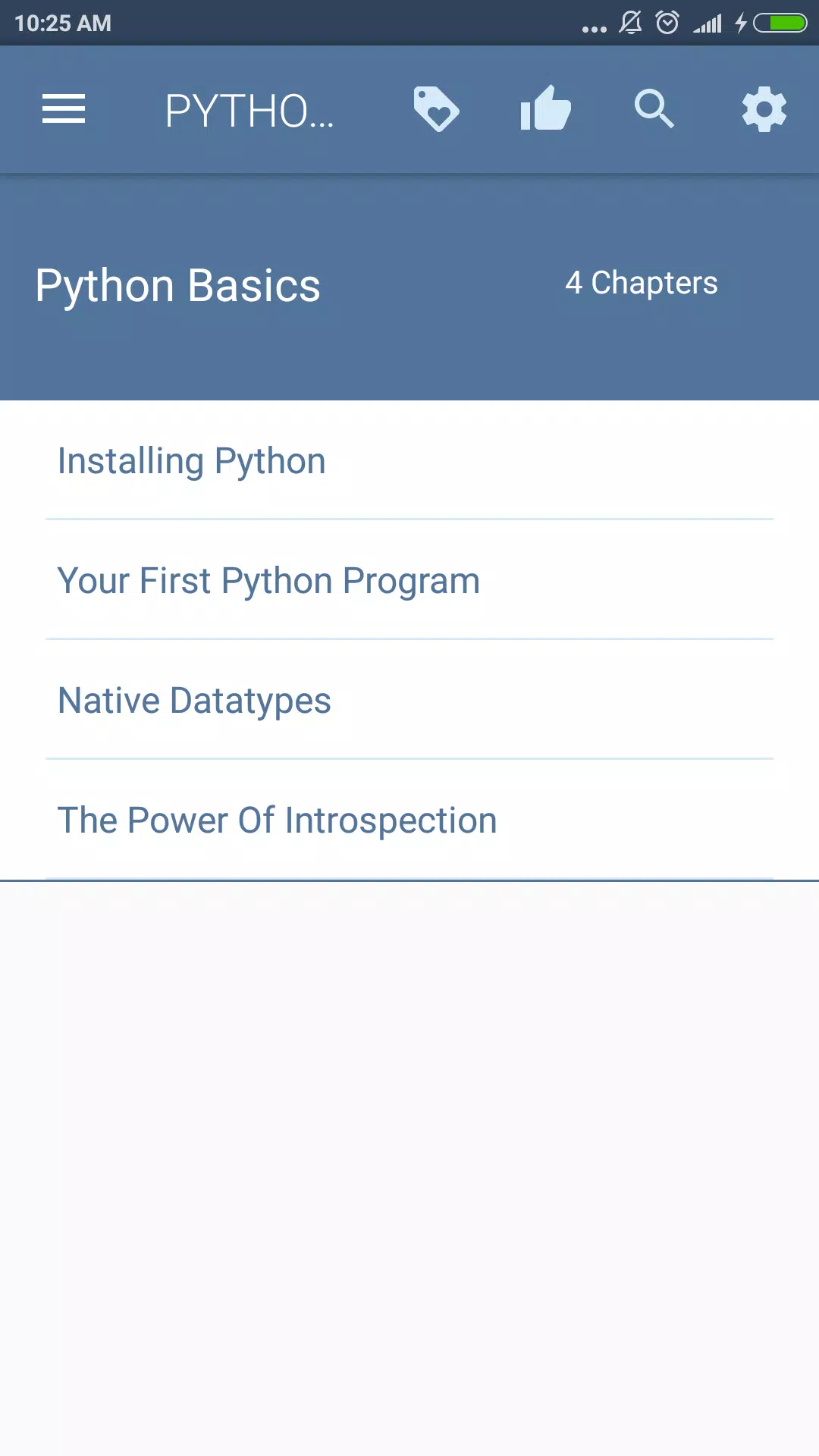
Task: Tap the charging lightning bolt icon
Action: pyautogui.click(x=741, y=23)
